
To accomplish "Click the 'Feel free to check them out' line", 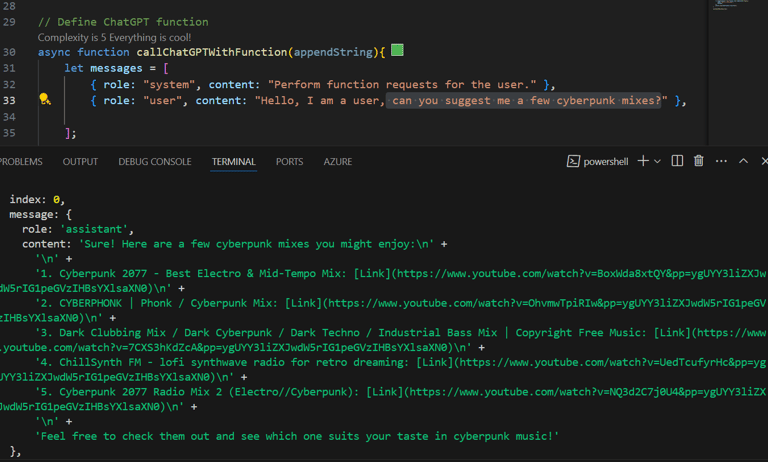I will click(297, 436).
